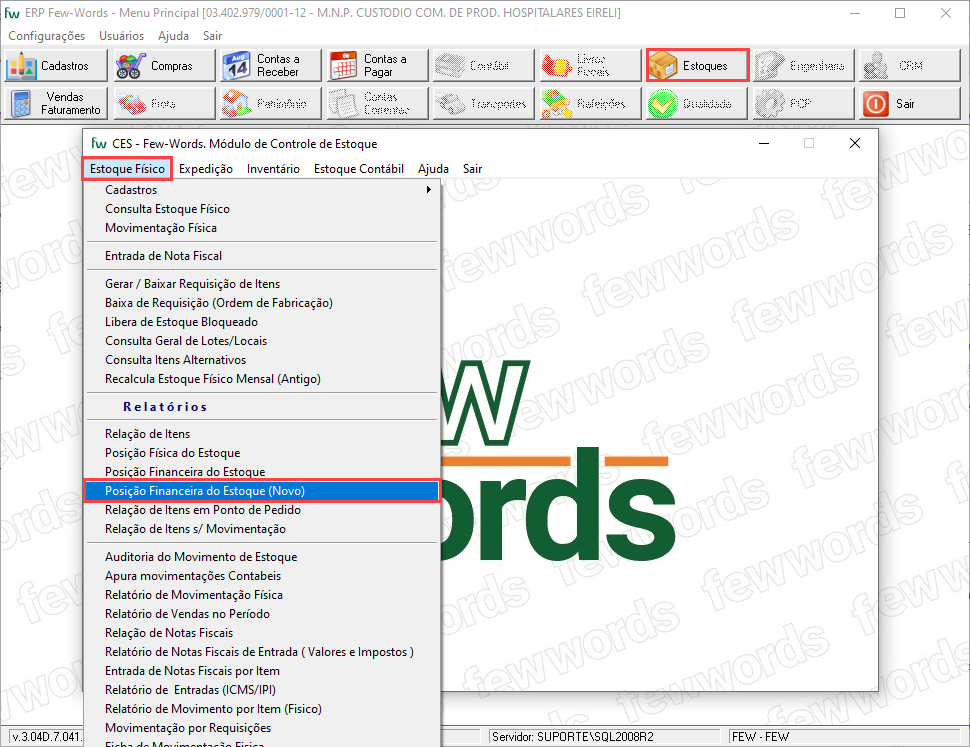Click the Refeições module button
This screenshot has width=970, height=747.
[x=590, y=103]
